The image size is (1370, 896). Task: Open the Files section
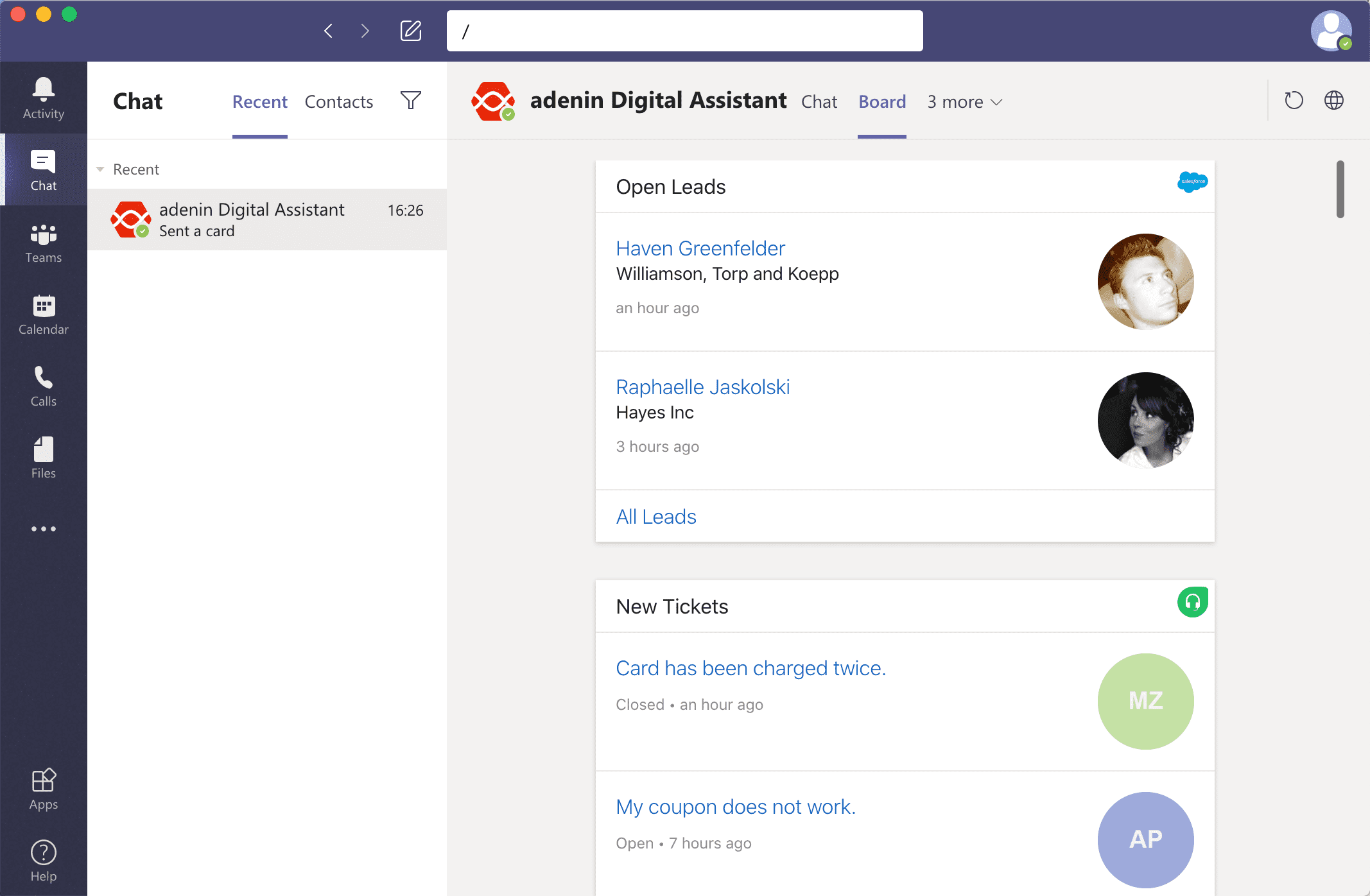pyautogui.click(x=44, y=458)
